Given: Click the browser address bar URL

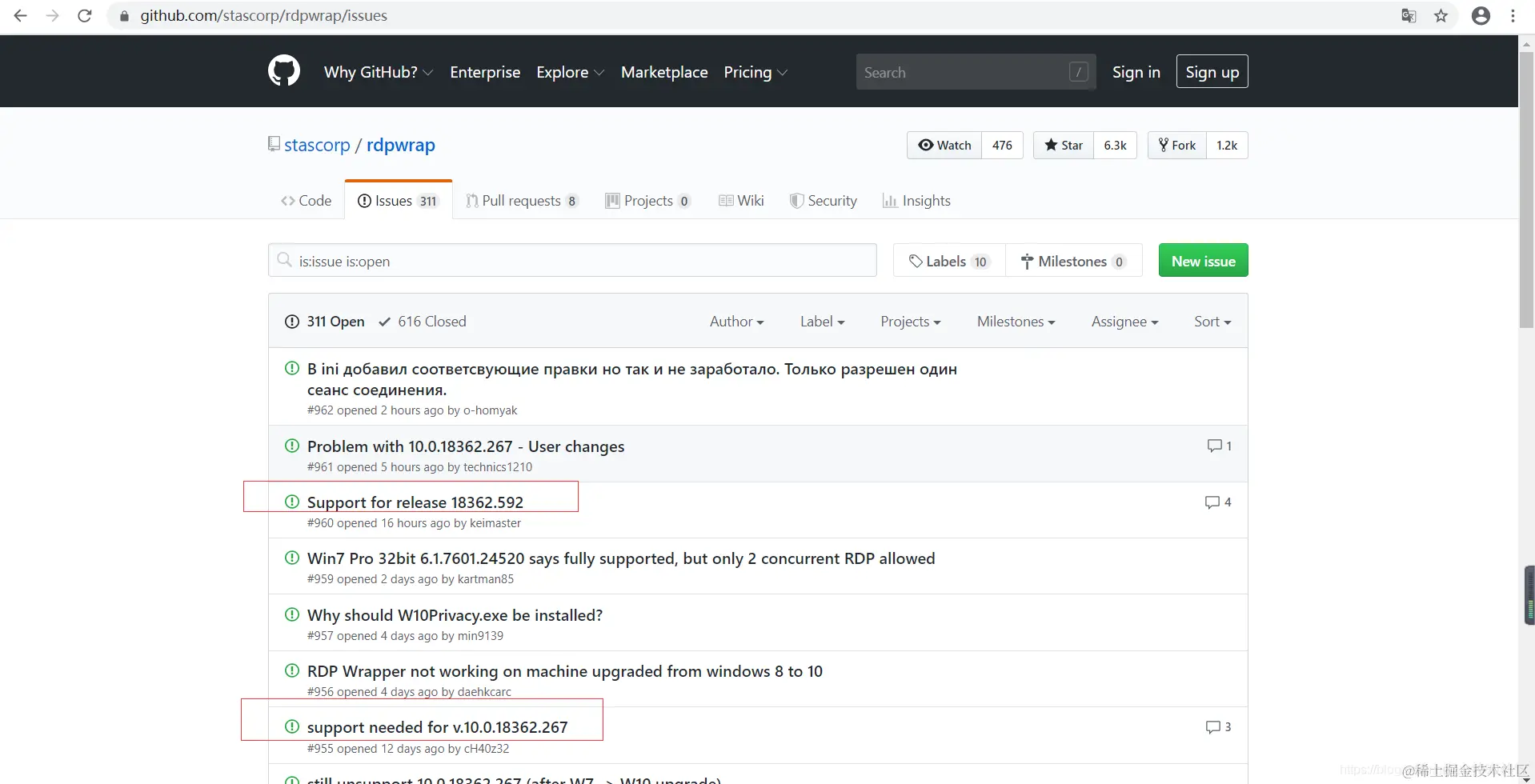Looking at the screenshot, I should (264, 15).
